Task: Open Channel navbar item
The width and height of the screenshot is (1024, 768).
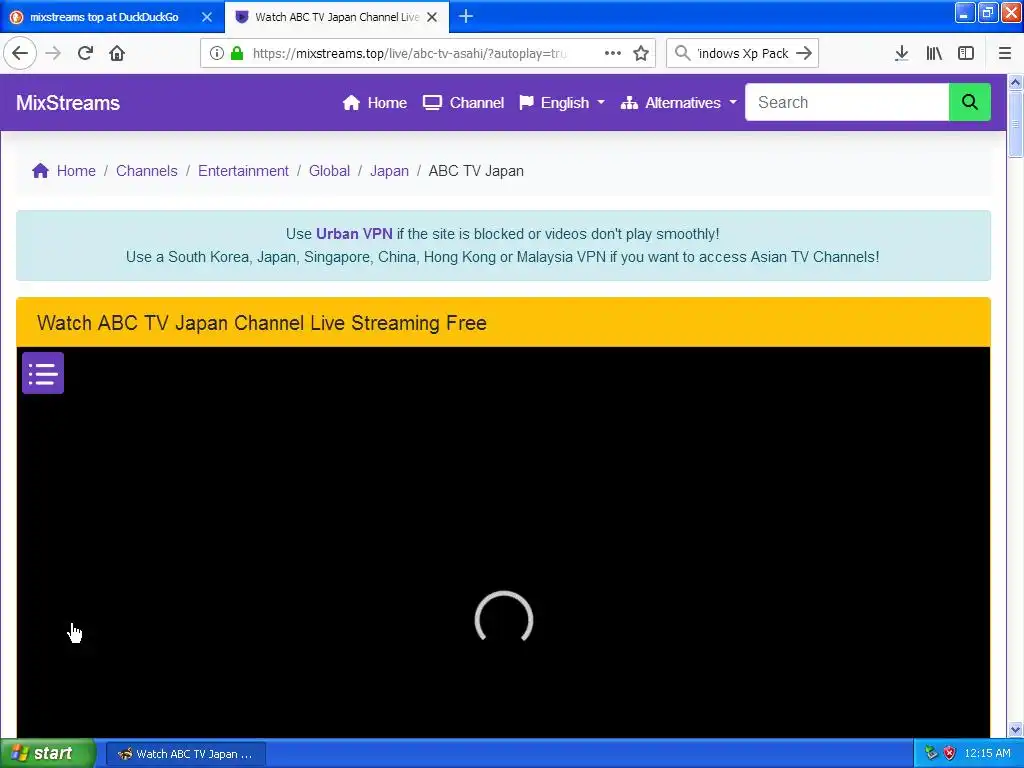Action: 464,103
